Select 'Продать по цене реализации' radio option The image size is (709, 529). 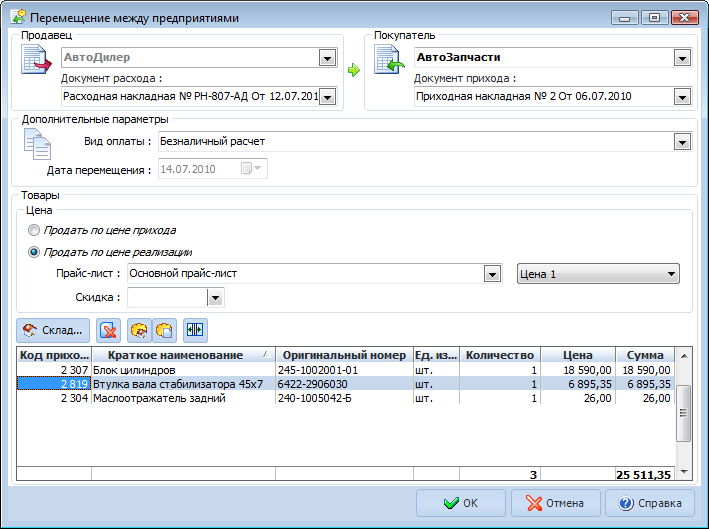coord(35,252)
